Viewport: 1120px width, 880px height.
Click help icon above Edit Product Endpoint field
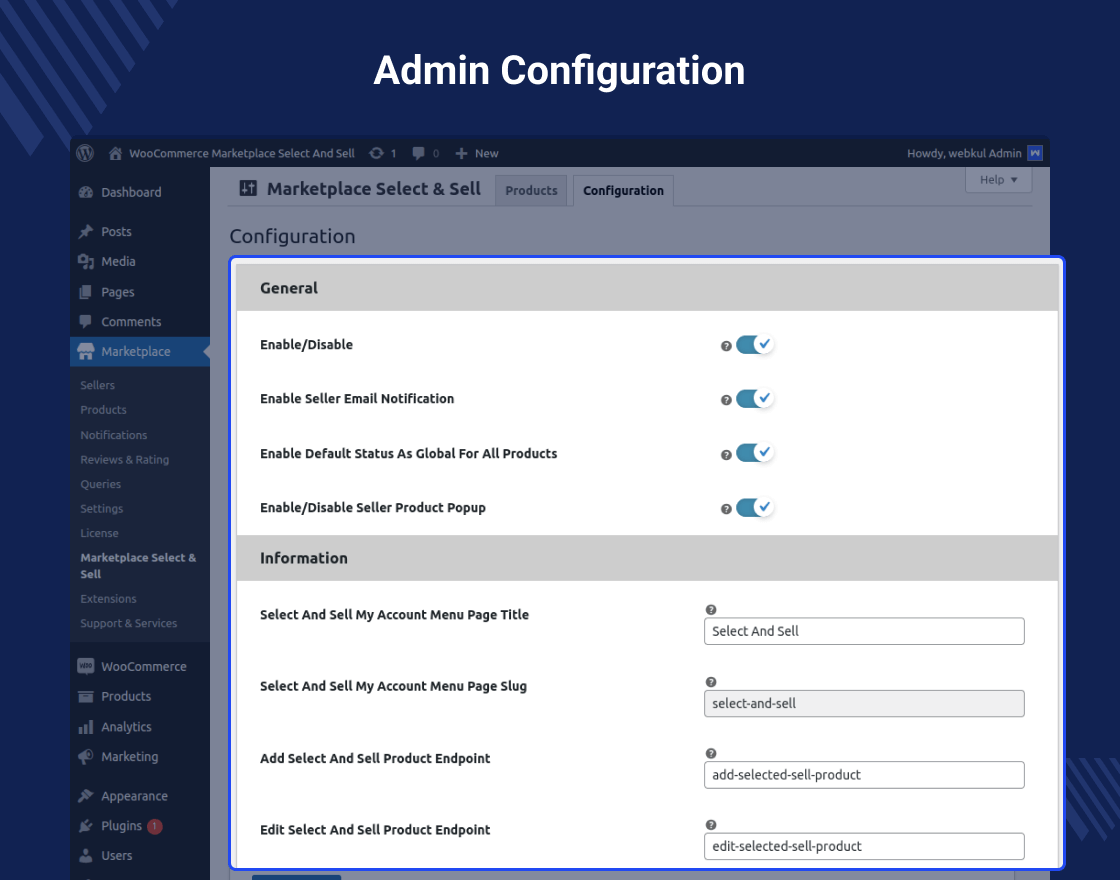(x=711, y=824)
